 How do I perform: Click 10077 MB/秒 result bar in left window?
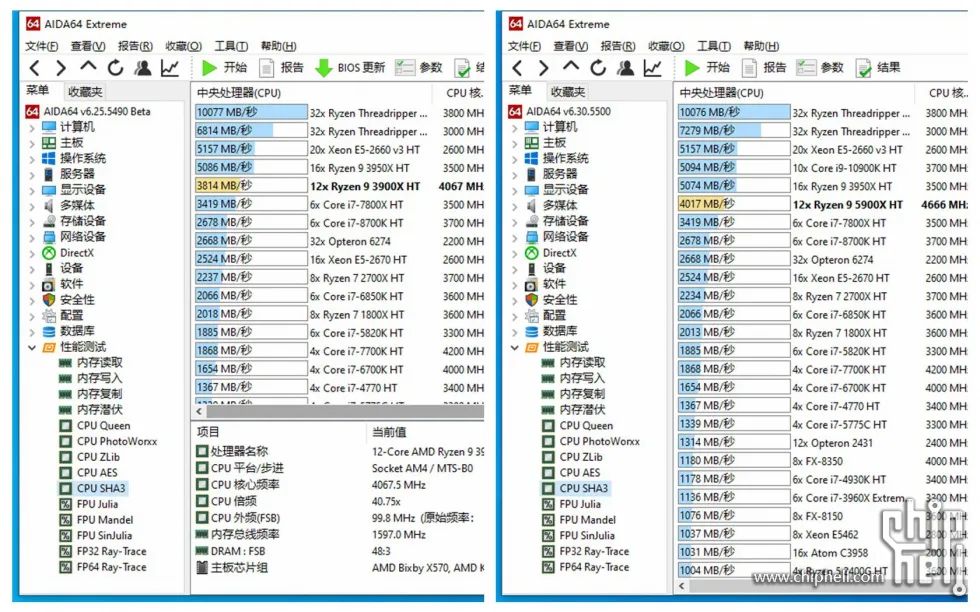(251, 113)
